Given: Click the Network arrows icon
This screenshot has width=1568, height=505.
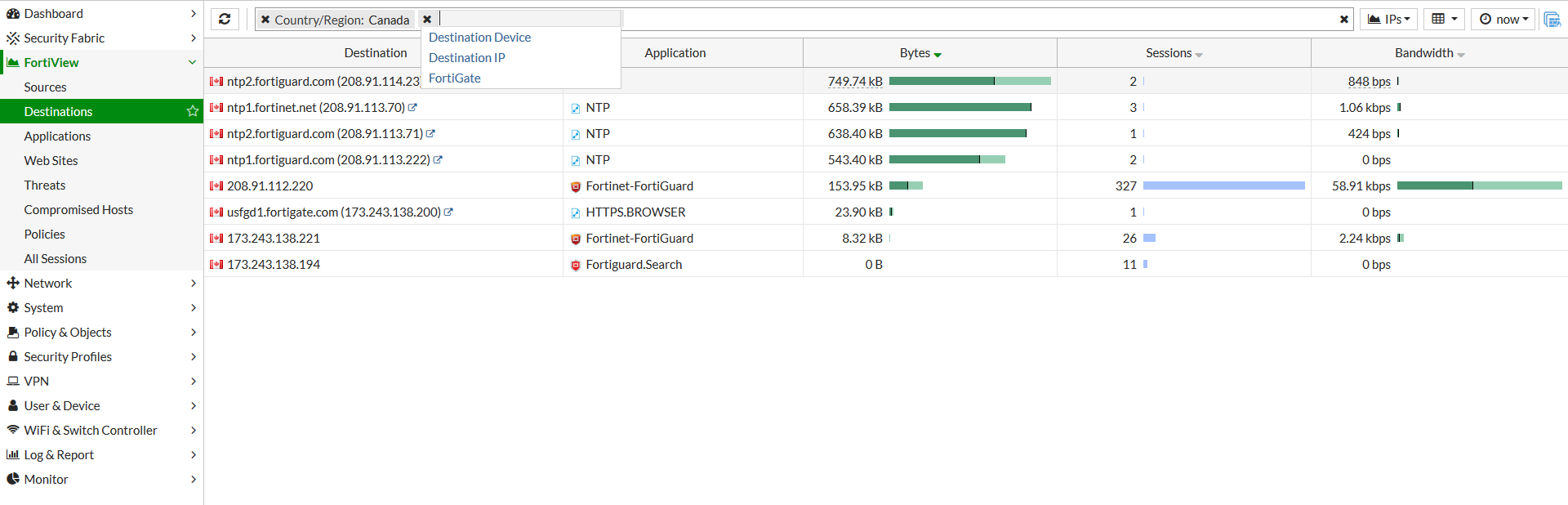Looking at the screenshot, I should pyautogui.click(x=13, y=283).
